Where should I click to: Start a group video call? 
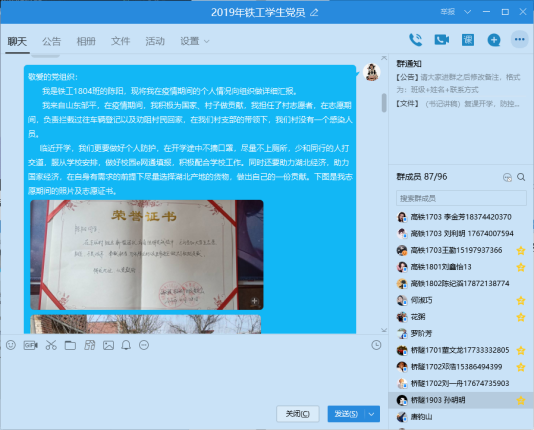click(441, 40)
